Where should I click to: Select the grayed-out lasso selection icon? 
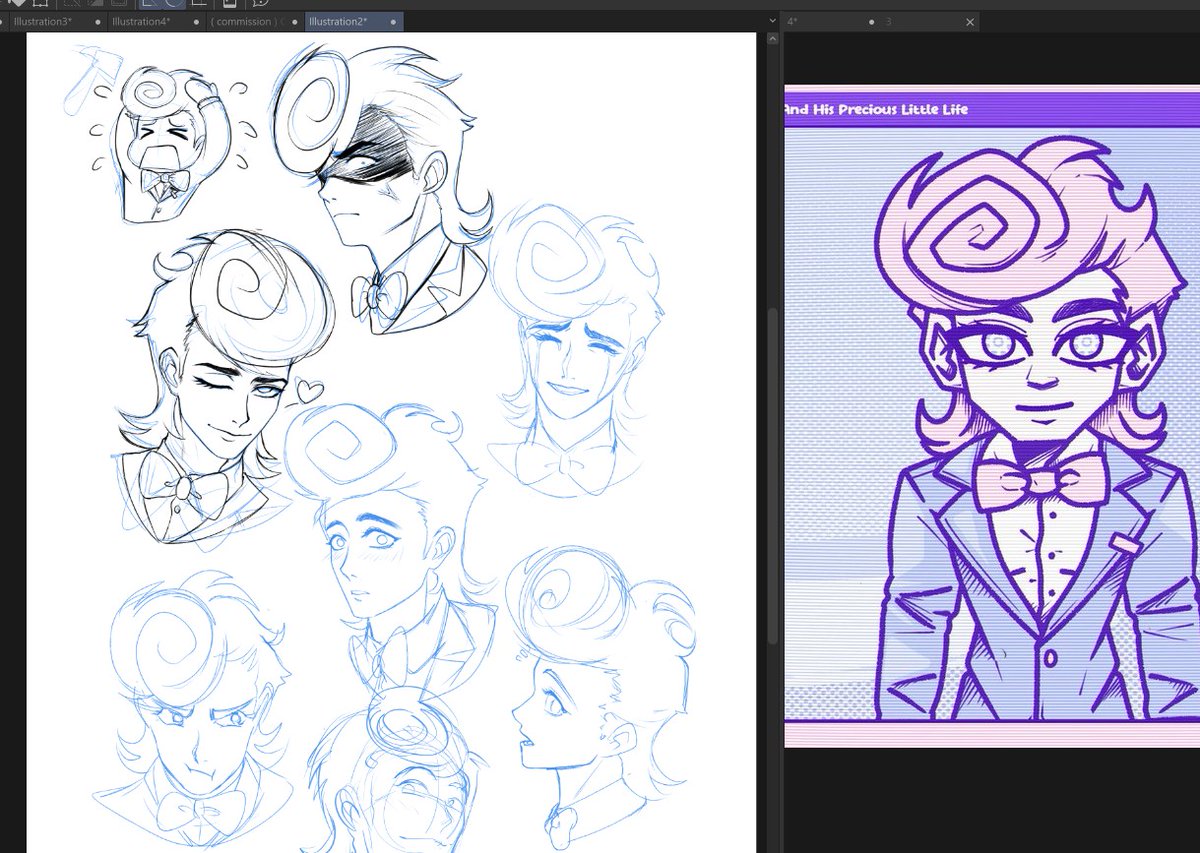(70, 5)
